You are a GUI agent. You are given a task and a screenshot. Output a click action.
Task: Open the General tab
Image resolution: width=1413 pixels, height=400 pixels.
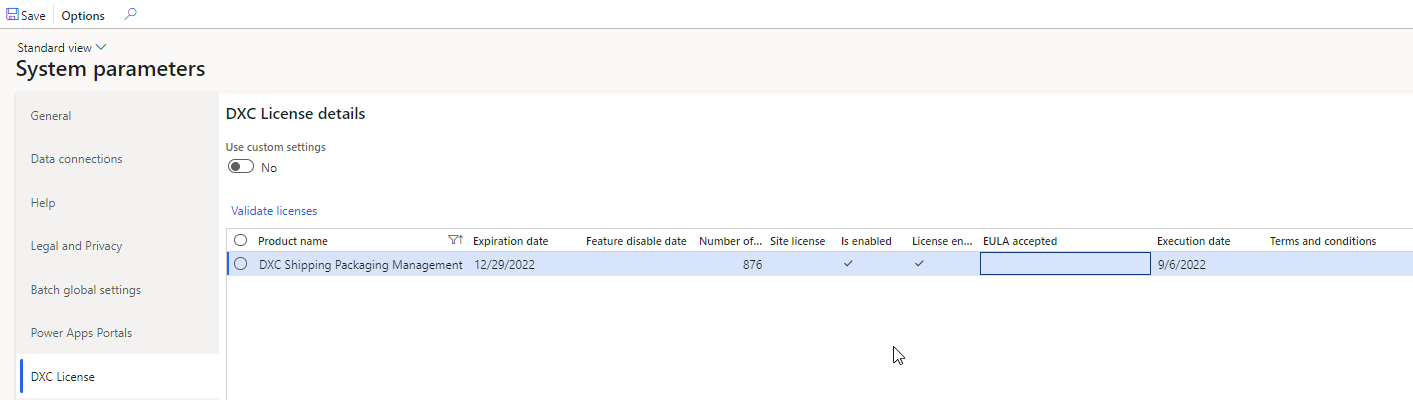pos(51,116)
